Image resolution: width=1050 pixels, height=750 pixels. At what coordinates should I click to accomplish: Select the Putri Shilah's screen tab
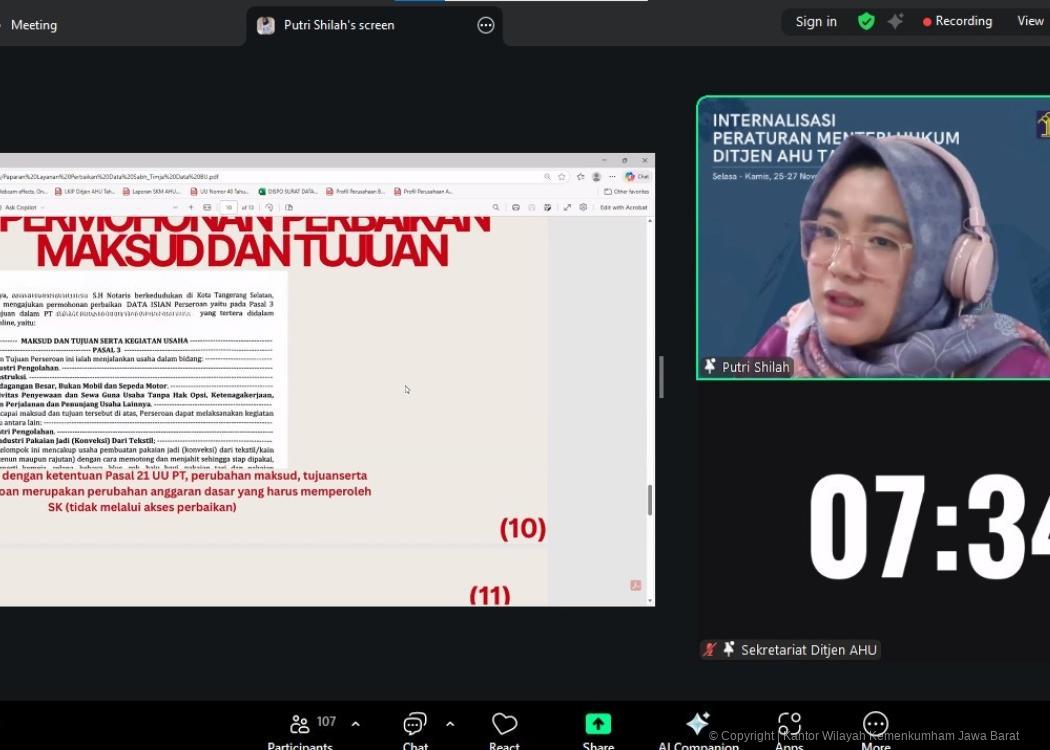tap(339, 25)
